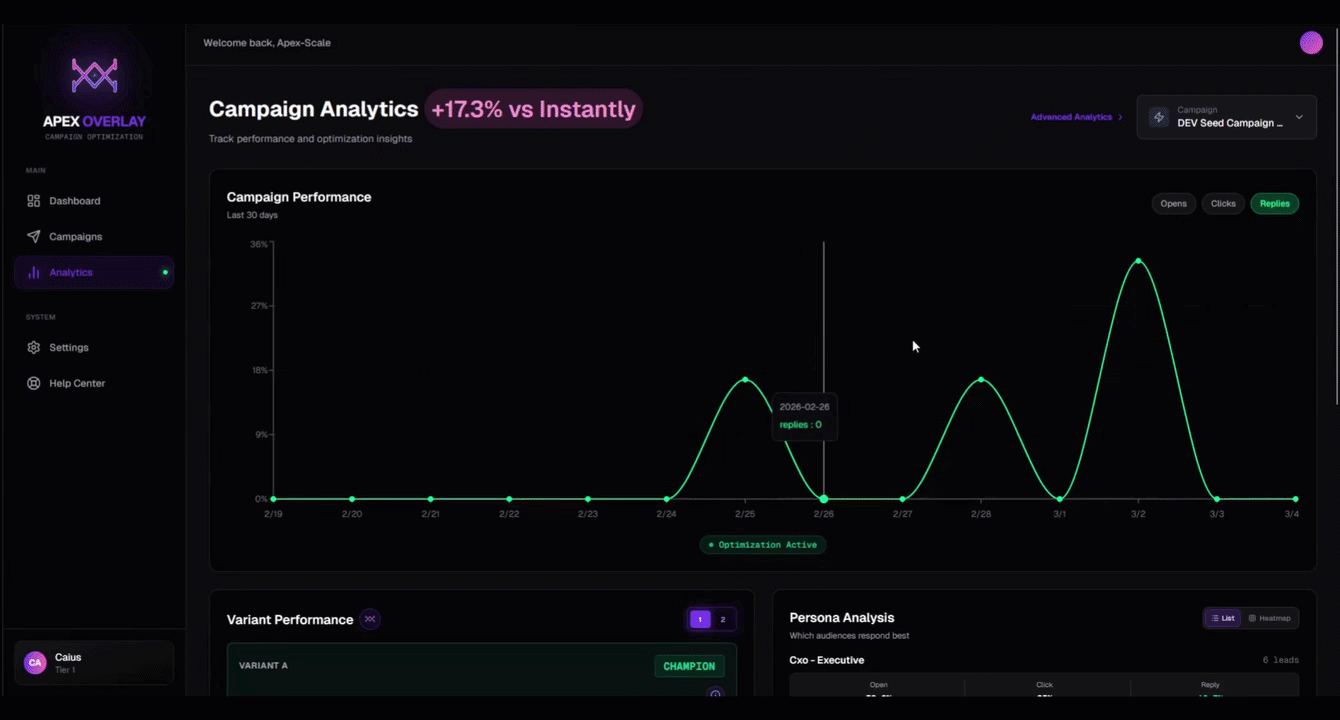Open the Analytics section in the sidebar

pos(72,271)
